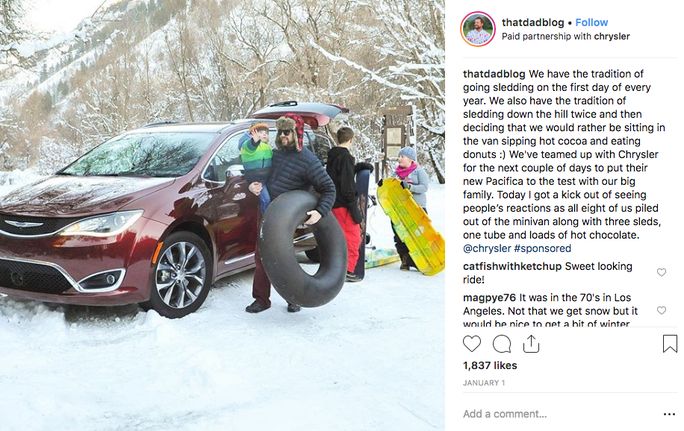Save post with bookmark icon
The image size is (684, 431).
click(670, 344)
